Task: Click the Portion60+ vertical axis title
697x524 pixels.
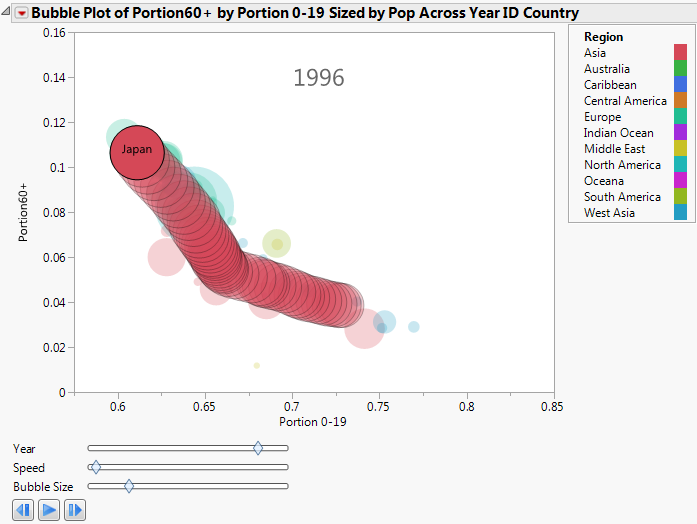Action: 24,211
